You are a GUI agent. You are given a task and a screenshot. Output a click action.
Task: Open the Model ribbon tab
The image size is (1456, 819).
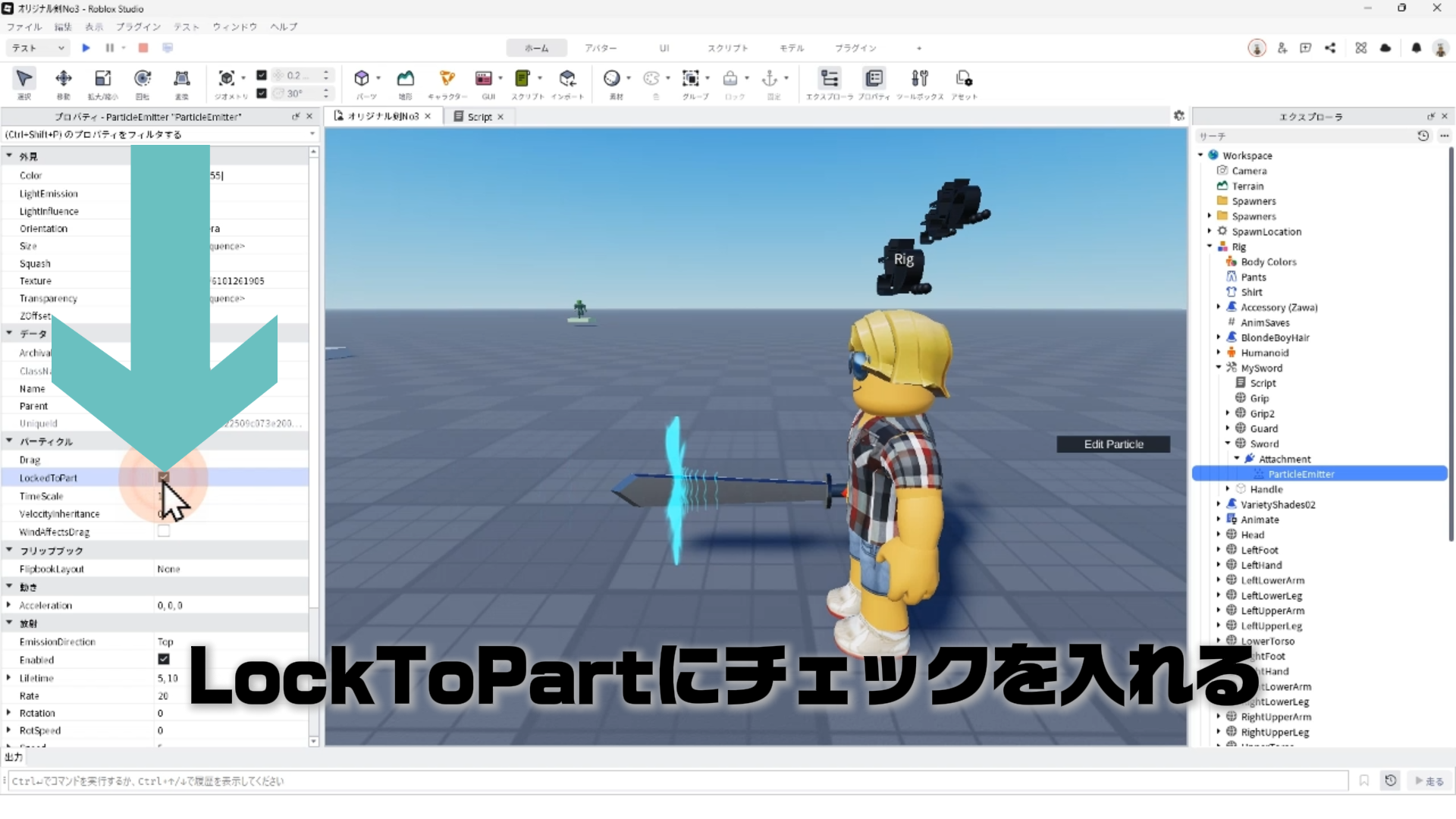[x=791, y=48]
